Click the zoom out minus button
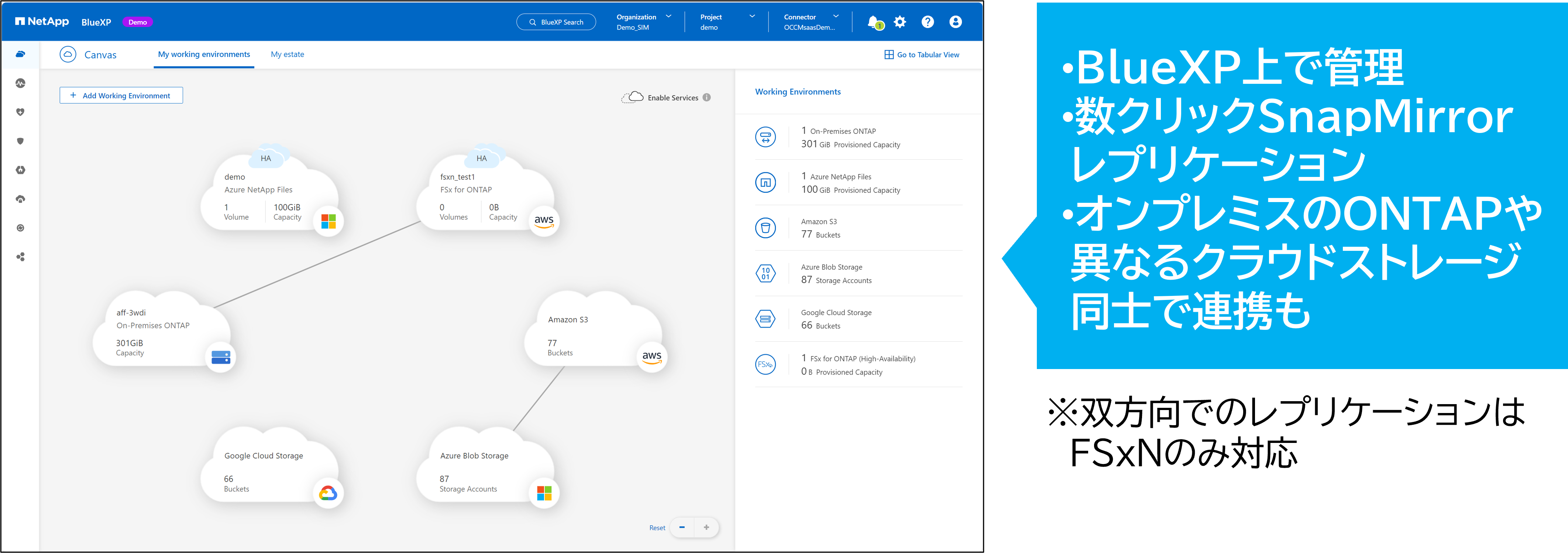 [x=682, y=528]
